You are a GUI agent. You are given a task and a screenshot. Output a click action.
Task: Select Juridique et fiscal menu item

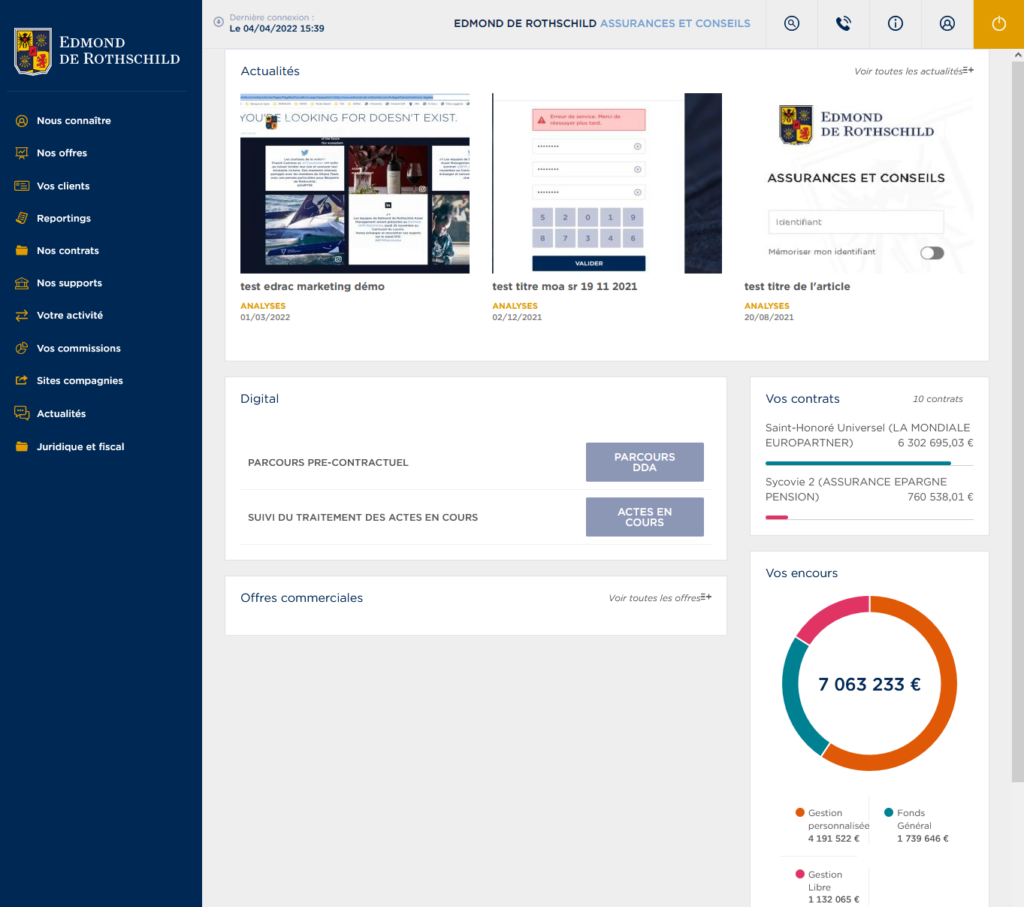click(80, 447)
